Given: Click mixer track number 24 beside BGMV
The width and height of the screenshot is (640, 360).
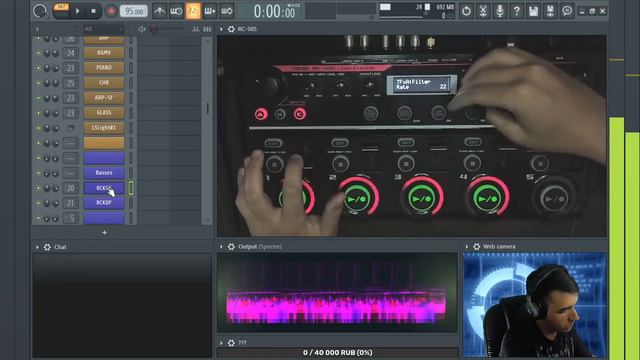Looking at the screenshot, I should tap(71, 53).
